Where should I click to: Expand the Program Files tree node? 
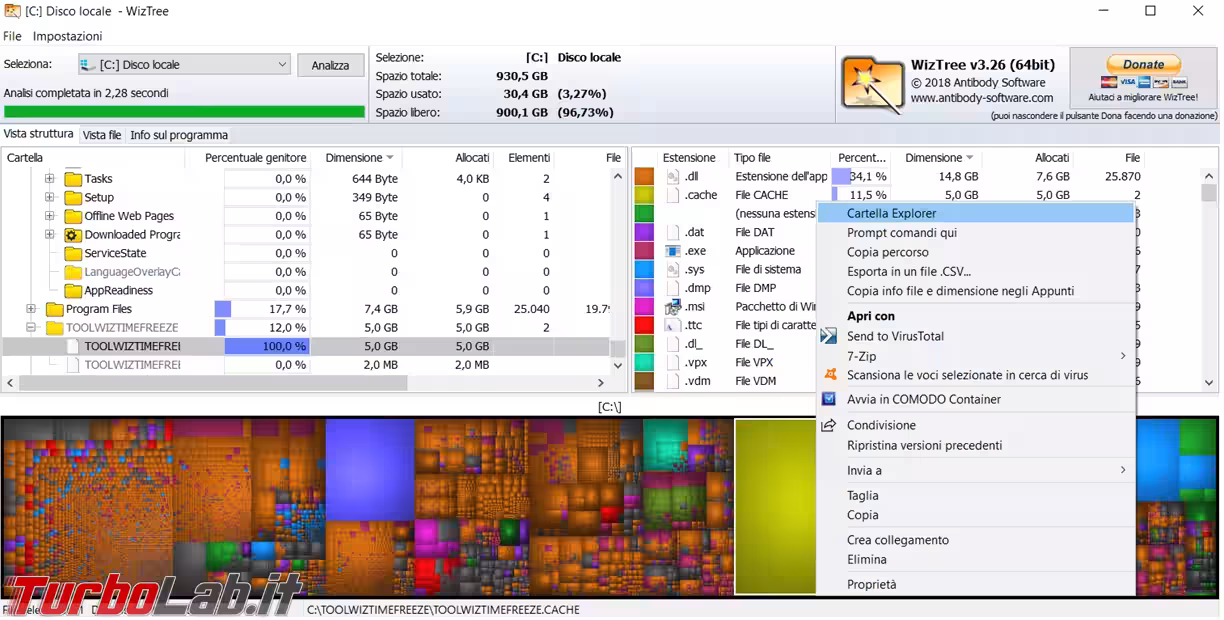(x=31, y=310)
